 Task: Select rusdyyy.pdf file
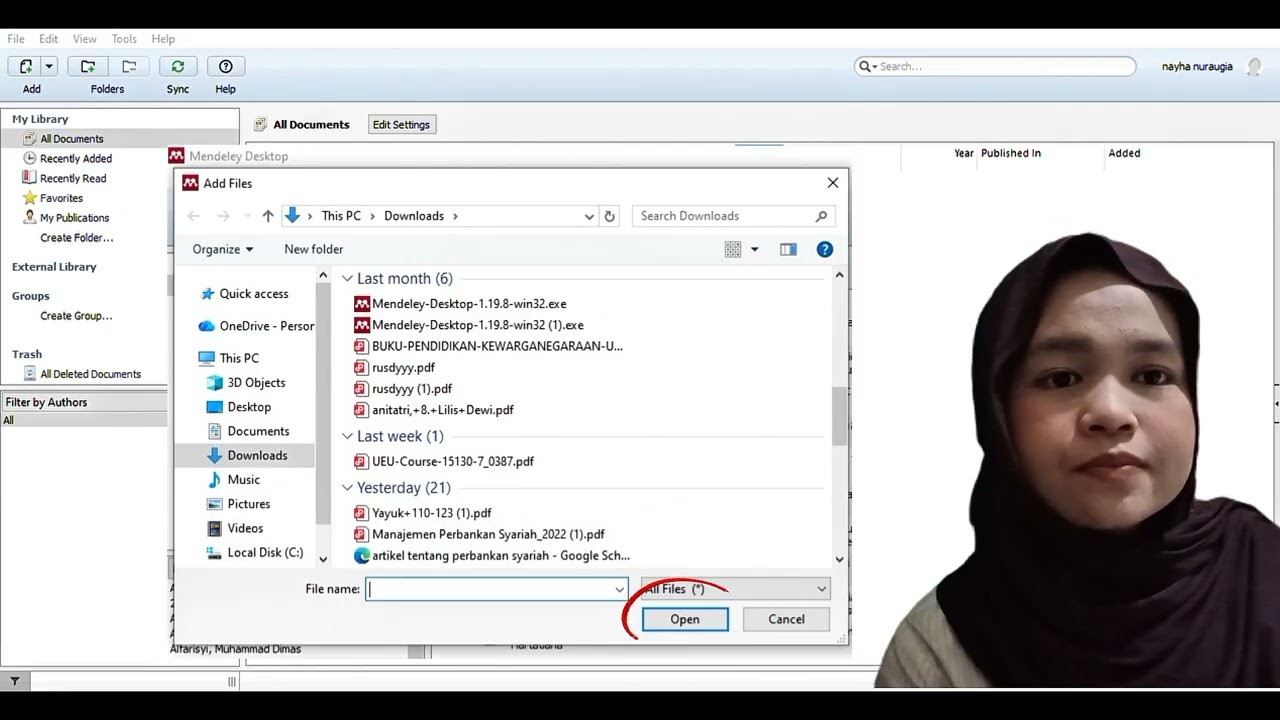tap(395, 367)
